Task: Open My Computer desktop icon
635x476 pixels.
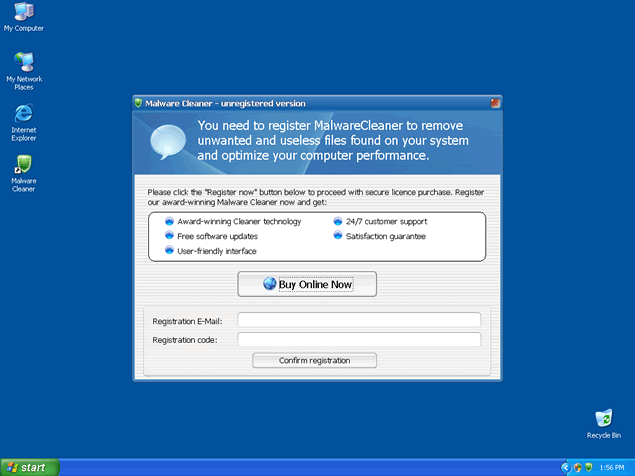Action: [x=23, y=14]
